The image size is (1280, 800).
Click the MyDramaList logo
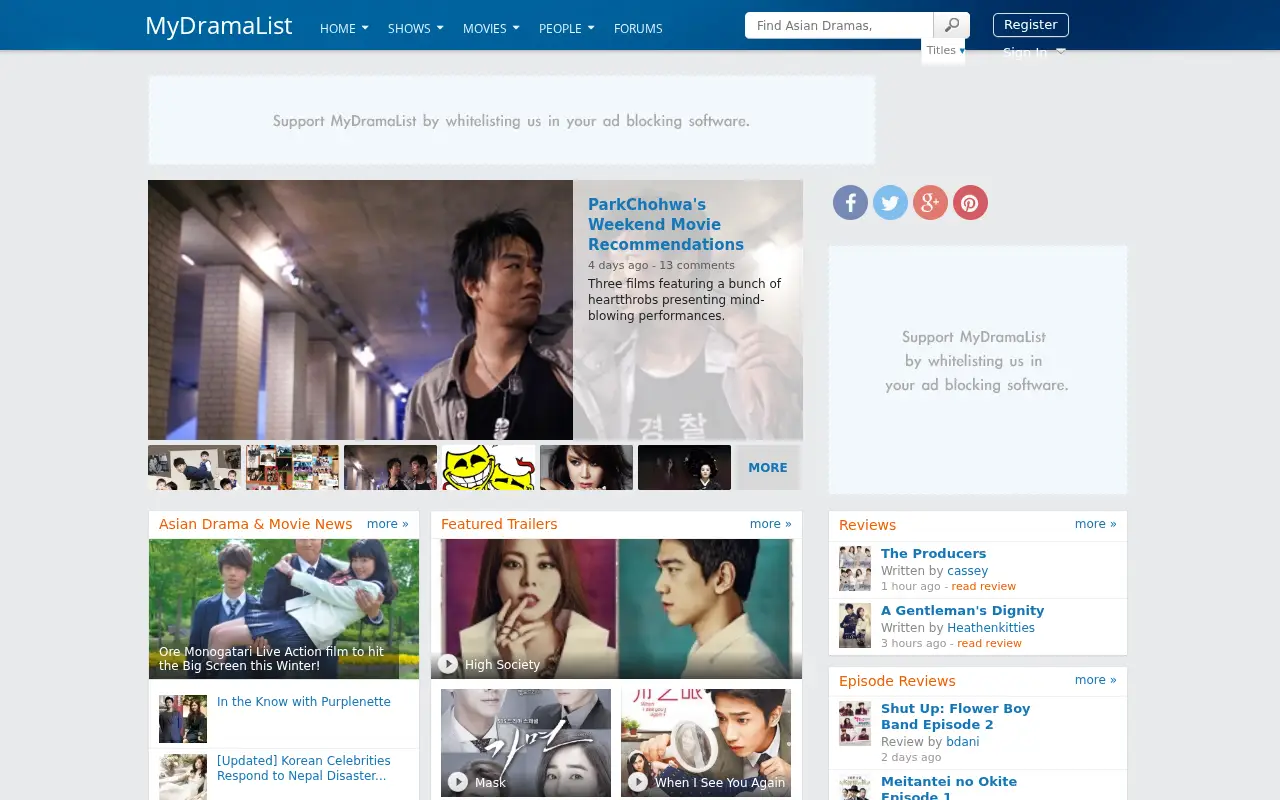(218, 26)
